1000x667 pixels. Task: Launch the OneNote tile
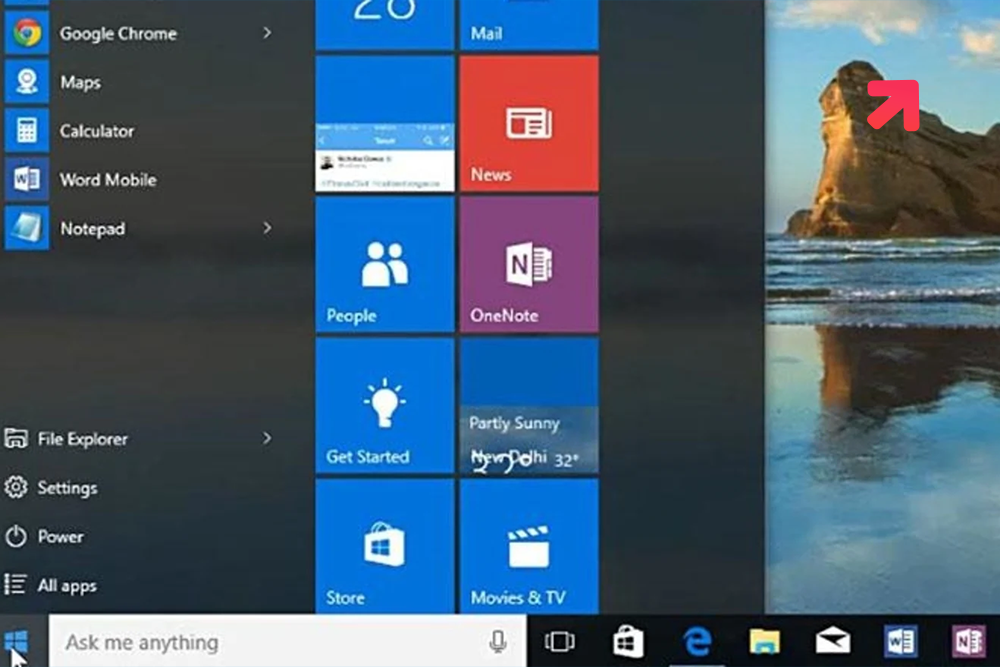point(529,265)
